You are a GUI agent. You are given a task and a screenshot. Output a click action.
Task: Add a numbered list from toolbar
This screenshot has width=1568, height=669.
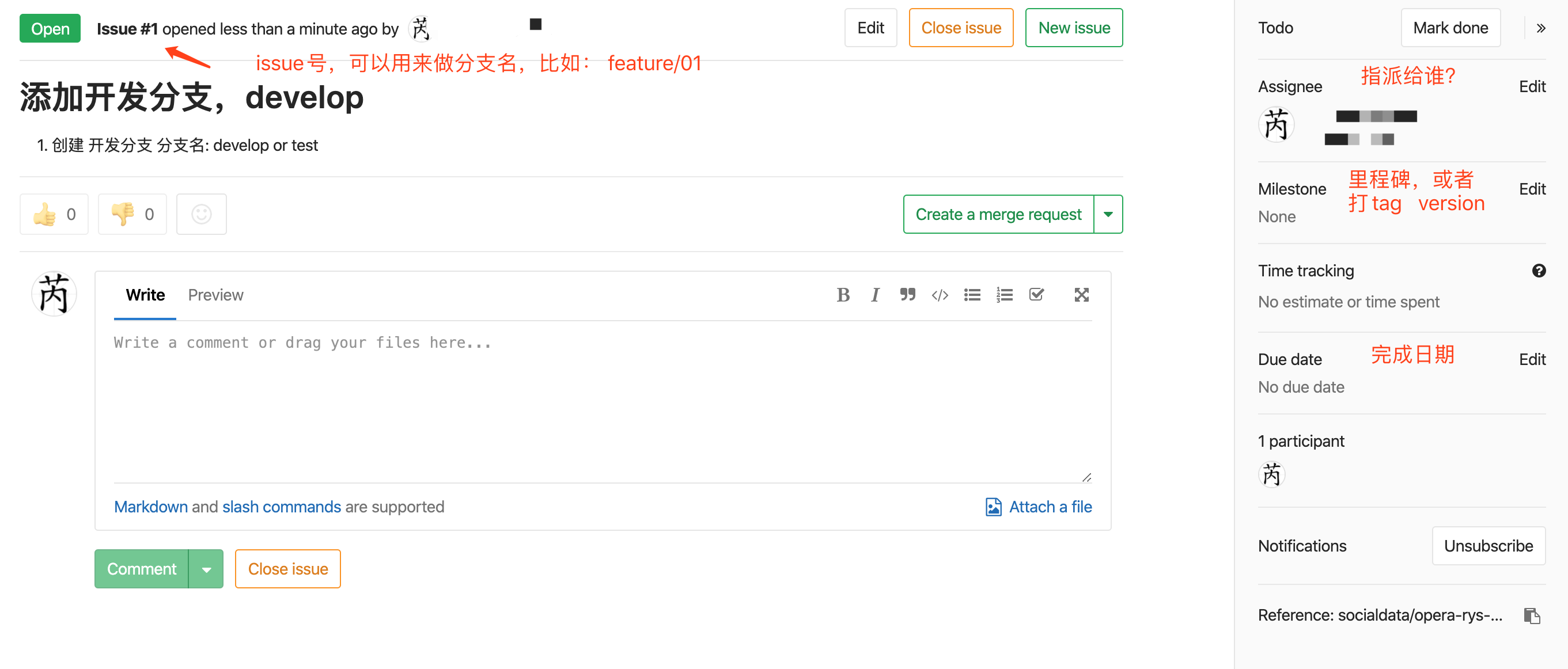point(1005,295)
